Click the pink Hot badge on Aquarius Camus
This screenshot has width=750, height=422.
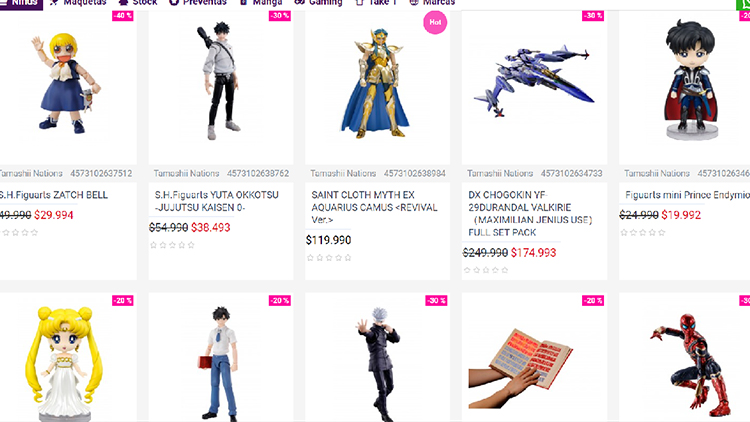point(435,22)
